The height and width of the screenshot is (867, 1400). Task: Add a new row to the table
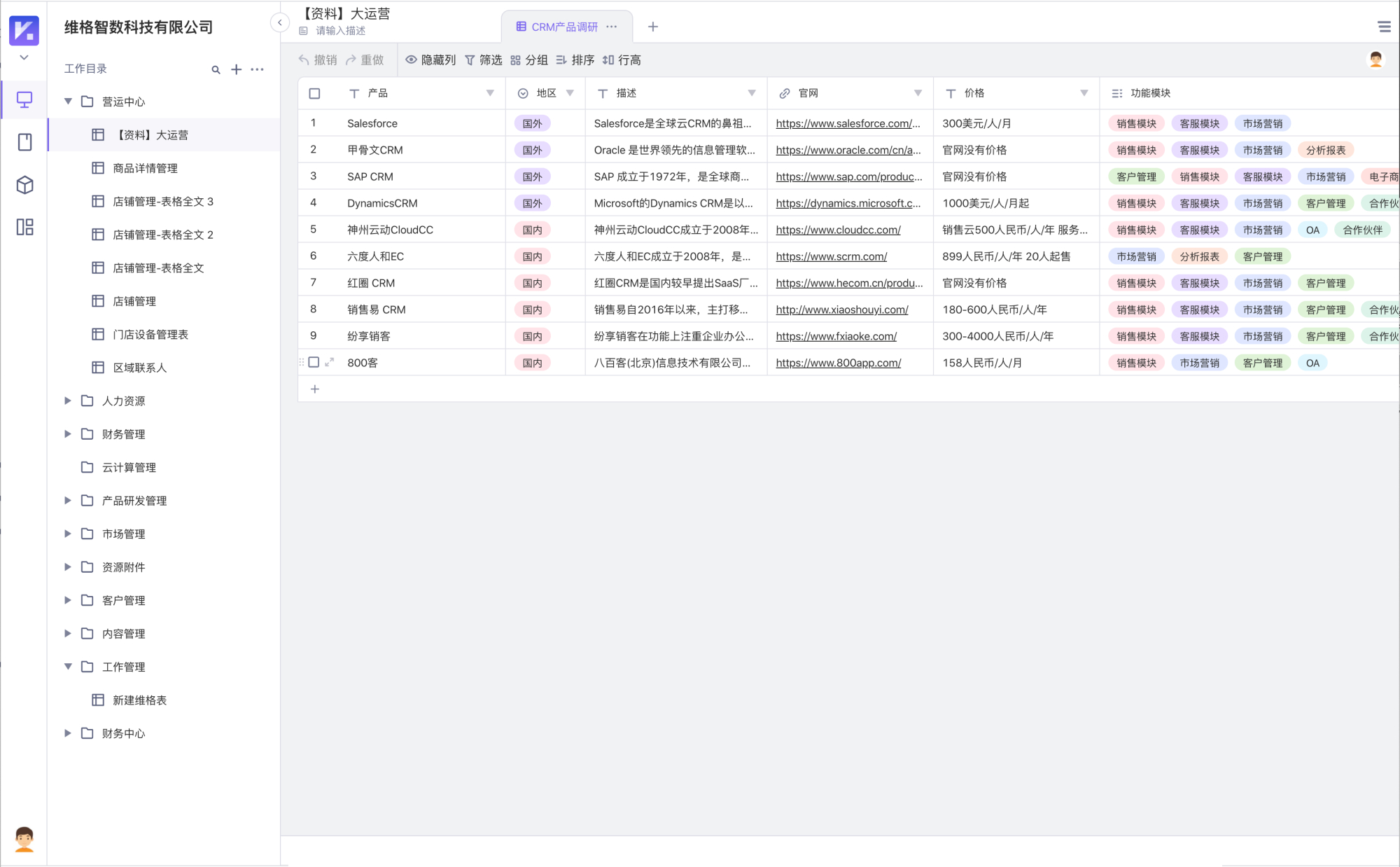[315, 389]
